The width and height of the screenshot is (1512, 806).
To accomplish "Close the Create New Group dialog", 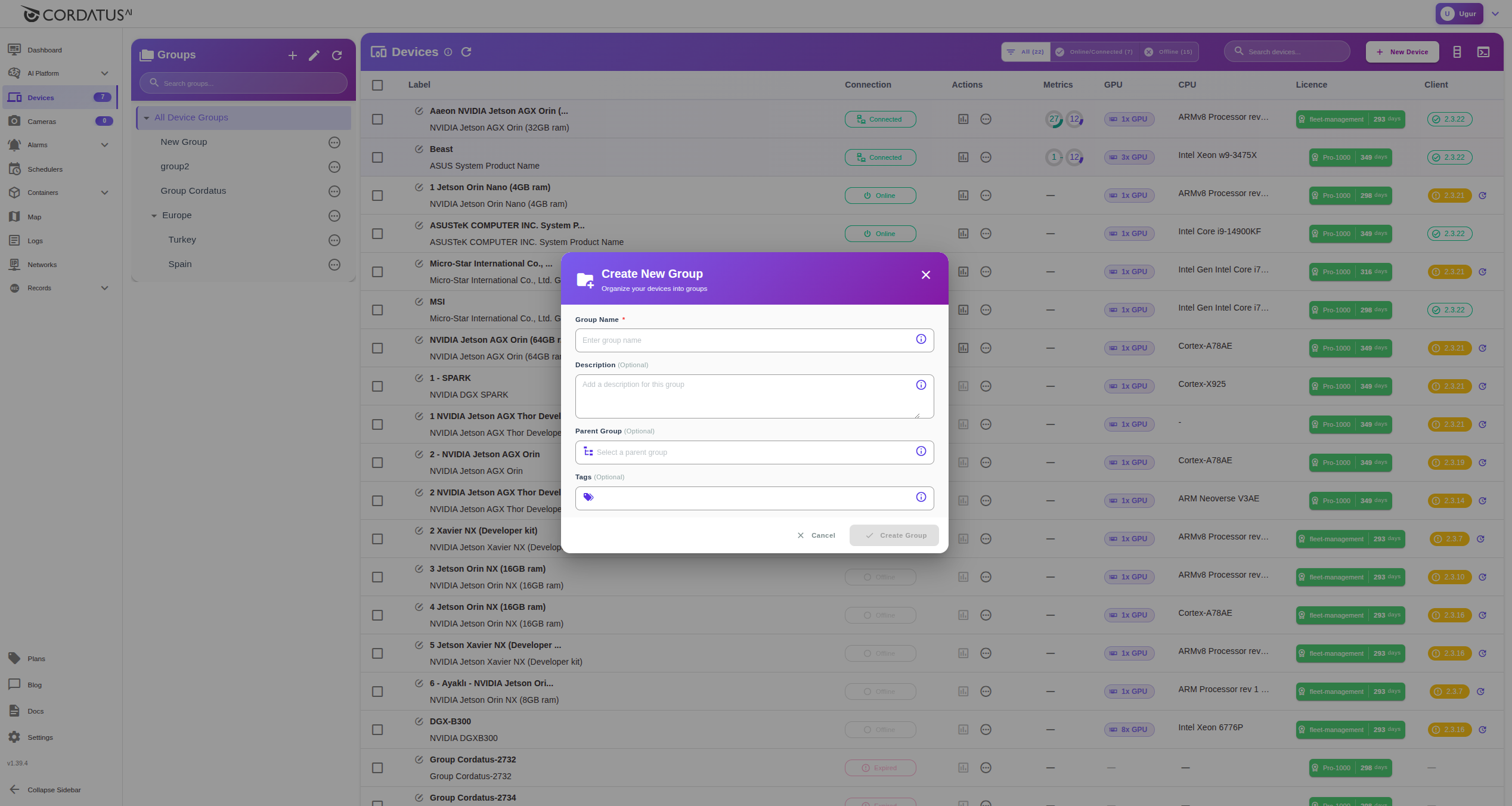I will (925, 275).
